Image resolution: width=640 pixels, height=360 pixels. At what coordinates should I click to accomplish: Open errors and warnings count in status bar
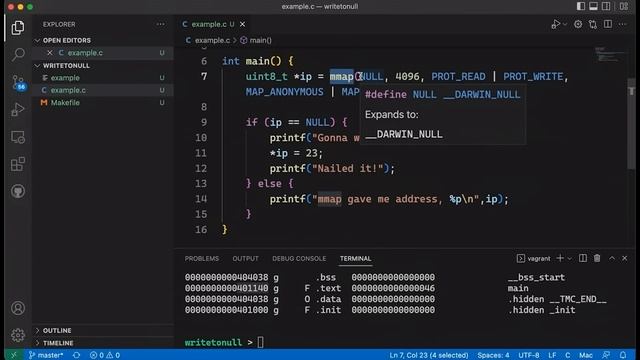pyautogui.click(x=105, y=355)
